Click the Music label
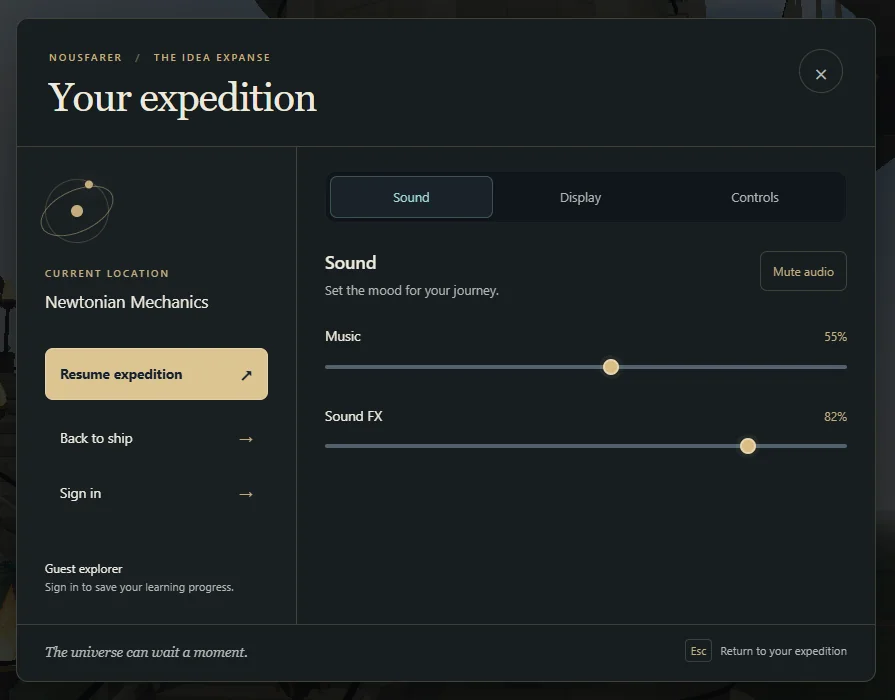This screenshot has width=895, height=700. pos(342,336)
